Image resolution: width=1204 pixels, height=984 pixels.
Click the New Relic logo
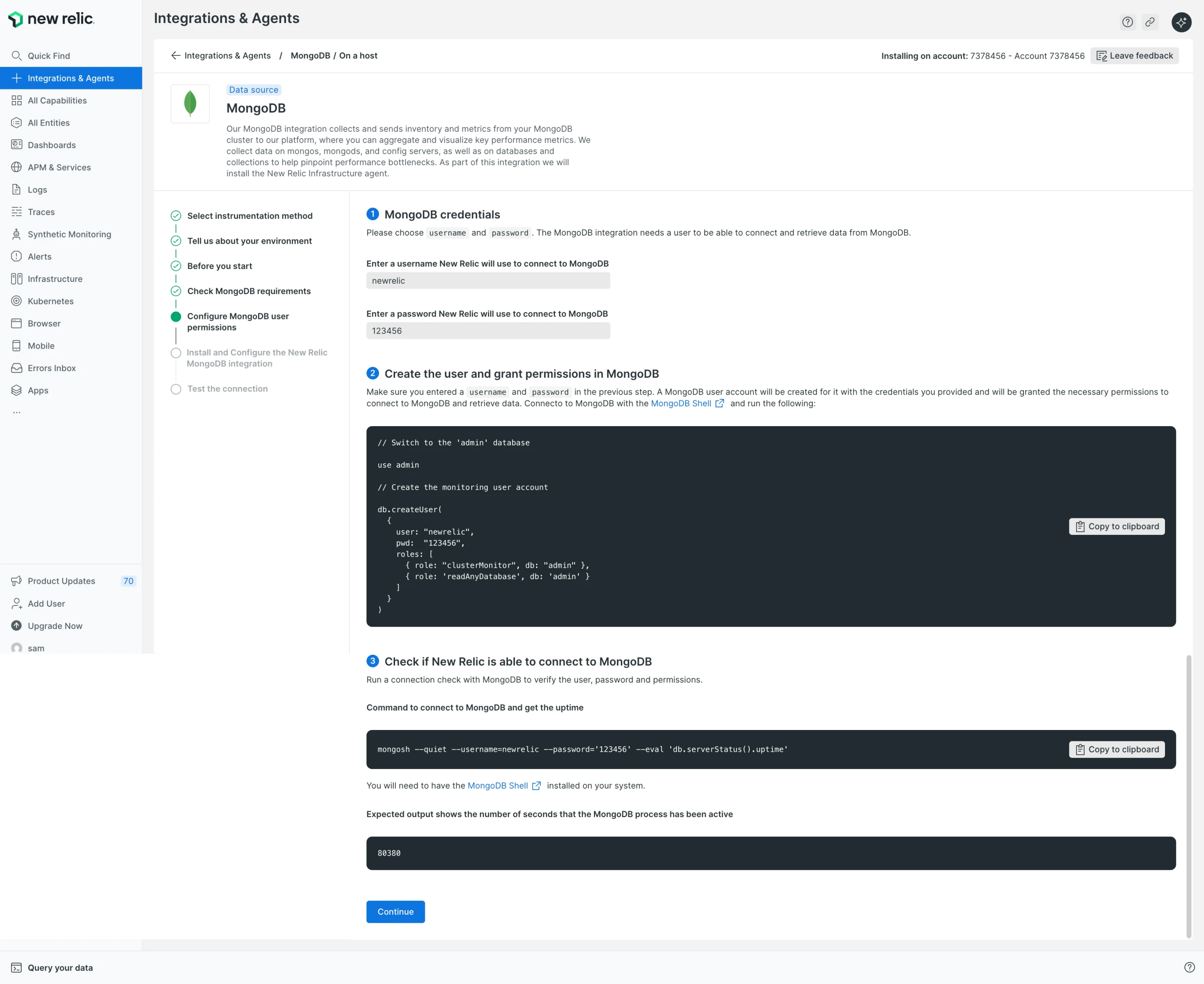click(51, 19)
